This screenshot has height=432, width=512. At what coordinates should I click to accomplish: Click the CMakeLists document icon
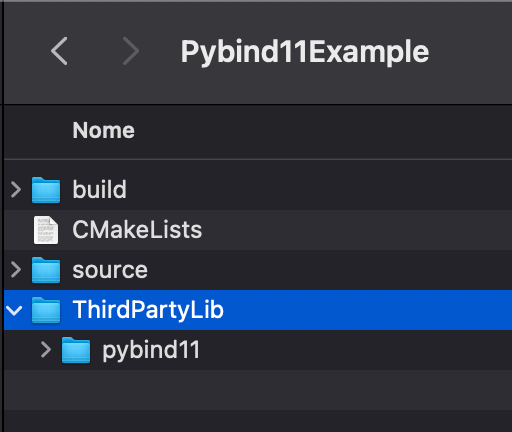click(x=46, y=230)
